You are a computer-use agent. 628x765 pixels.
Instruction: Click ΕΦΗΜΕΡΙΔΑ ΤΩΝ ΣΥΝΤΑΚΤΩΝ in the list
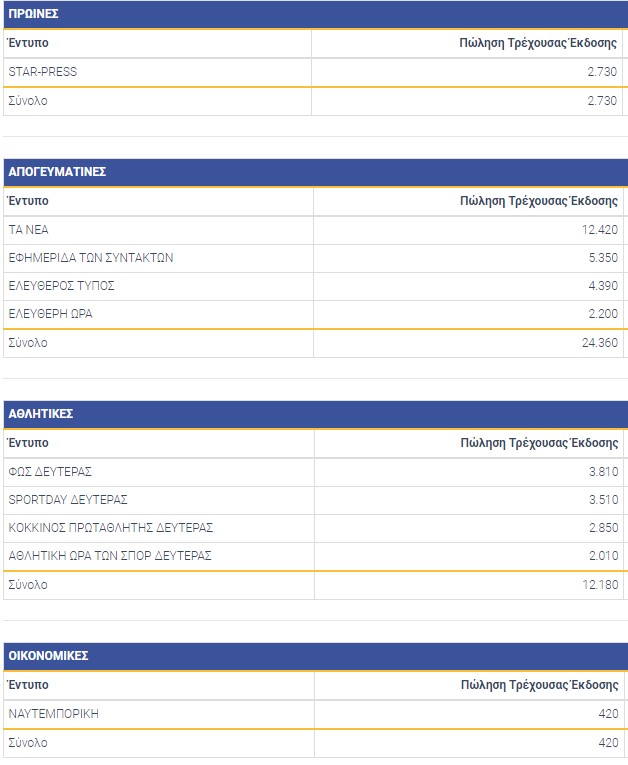click(90, 257)
